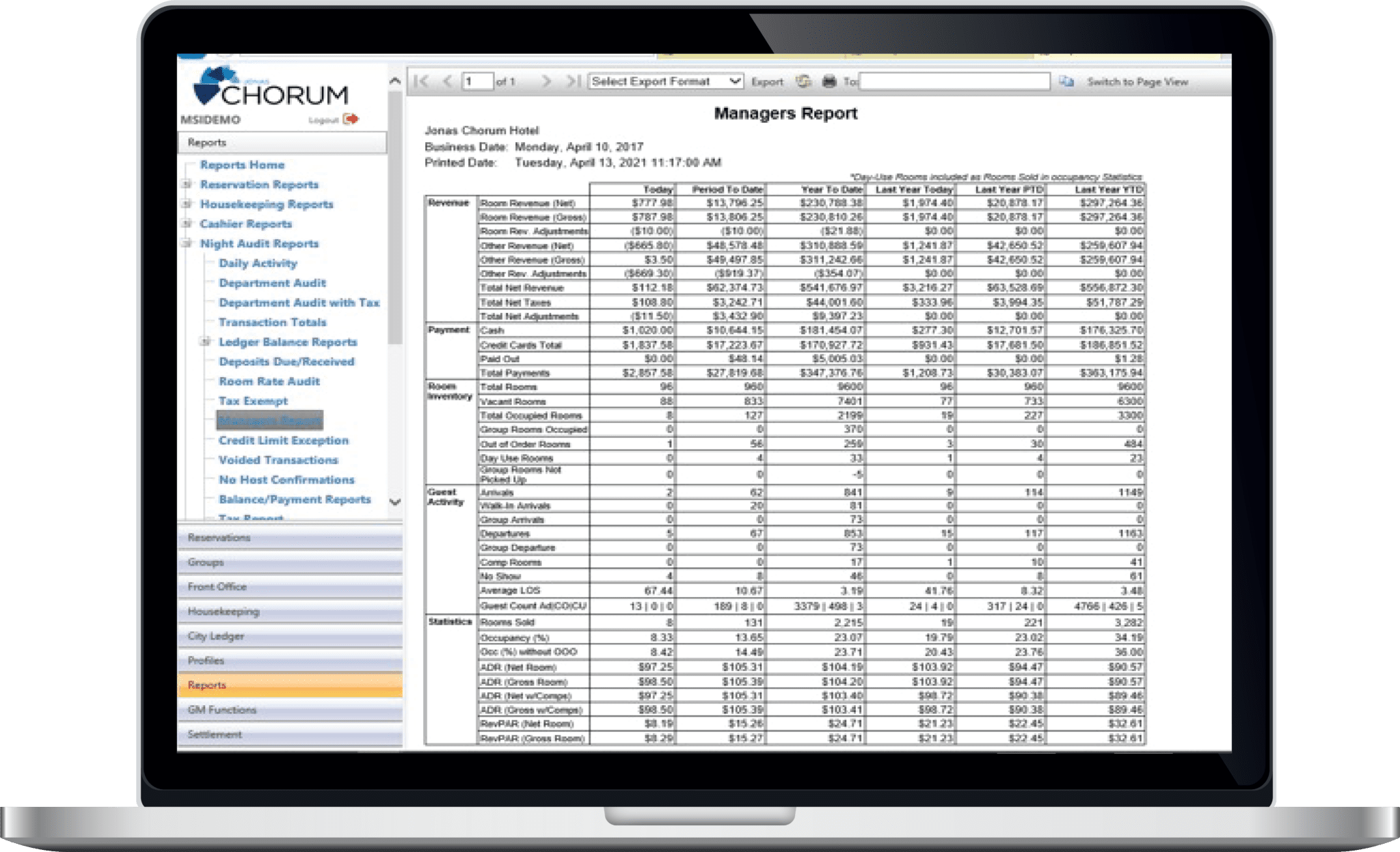Click the next page arrow
1400x852 pixels.
tap(546, 81)
